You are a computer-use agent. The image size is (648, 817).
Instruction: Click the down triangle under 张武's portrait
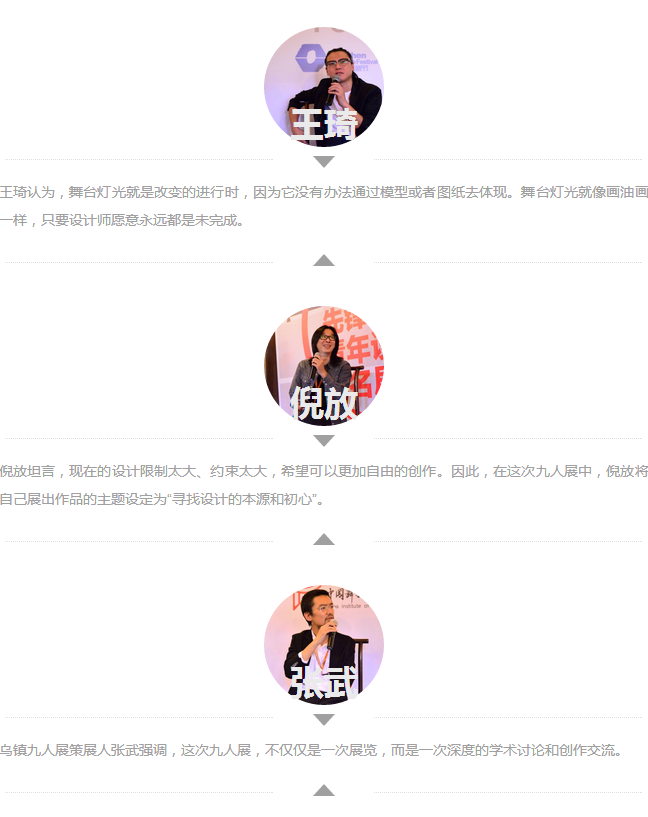(324, 720)
